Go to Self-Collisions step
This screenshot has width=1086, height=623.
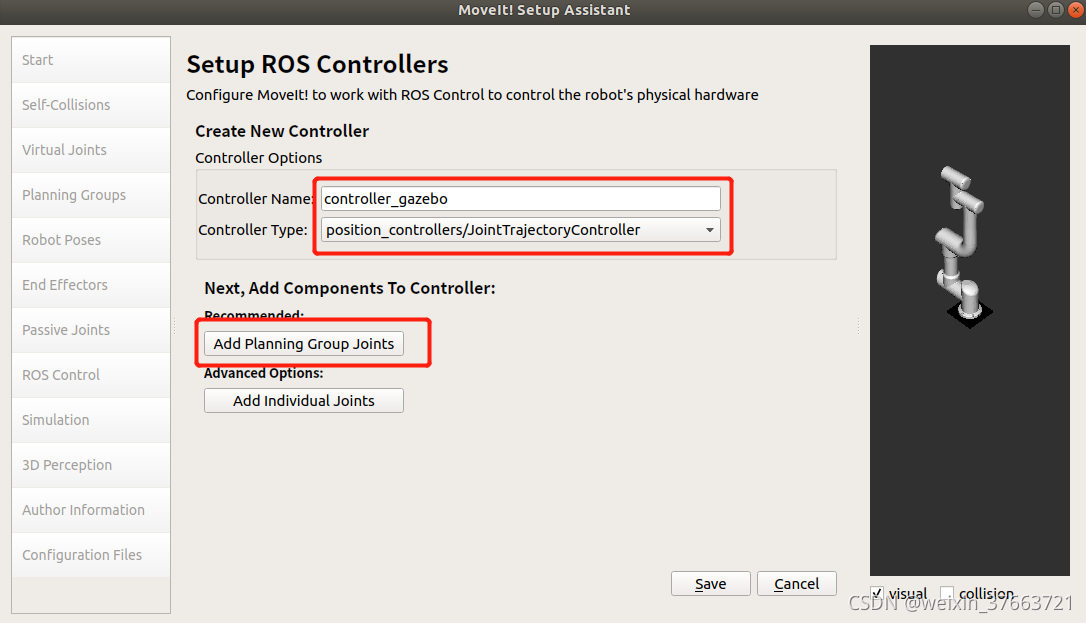pyautogui.click(x=91, y=105)
